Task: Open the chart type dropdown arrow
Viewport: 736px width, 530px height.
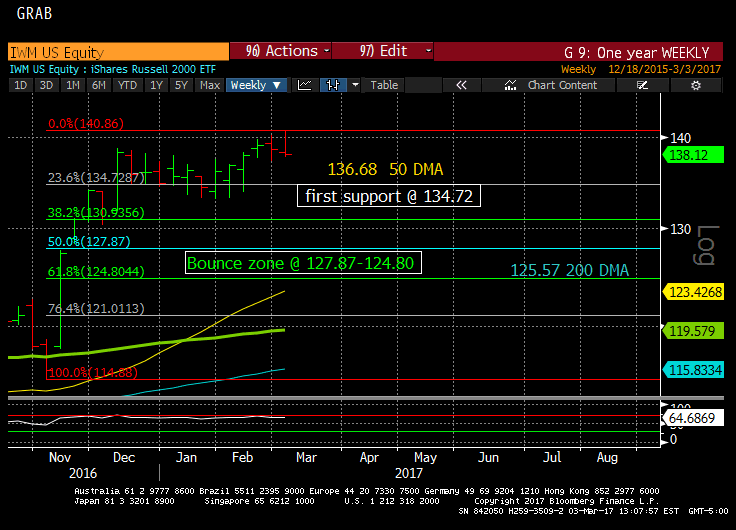Action: point(355,85)
